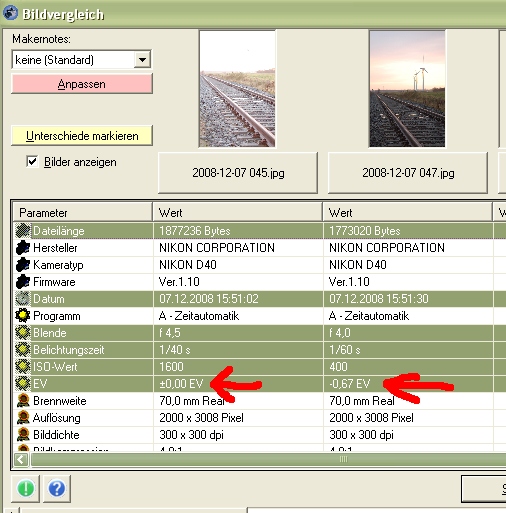This screenshot has width=506, height=513.
Task: Select the Brennweite row label
Action: point(60,401)
